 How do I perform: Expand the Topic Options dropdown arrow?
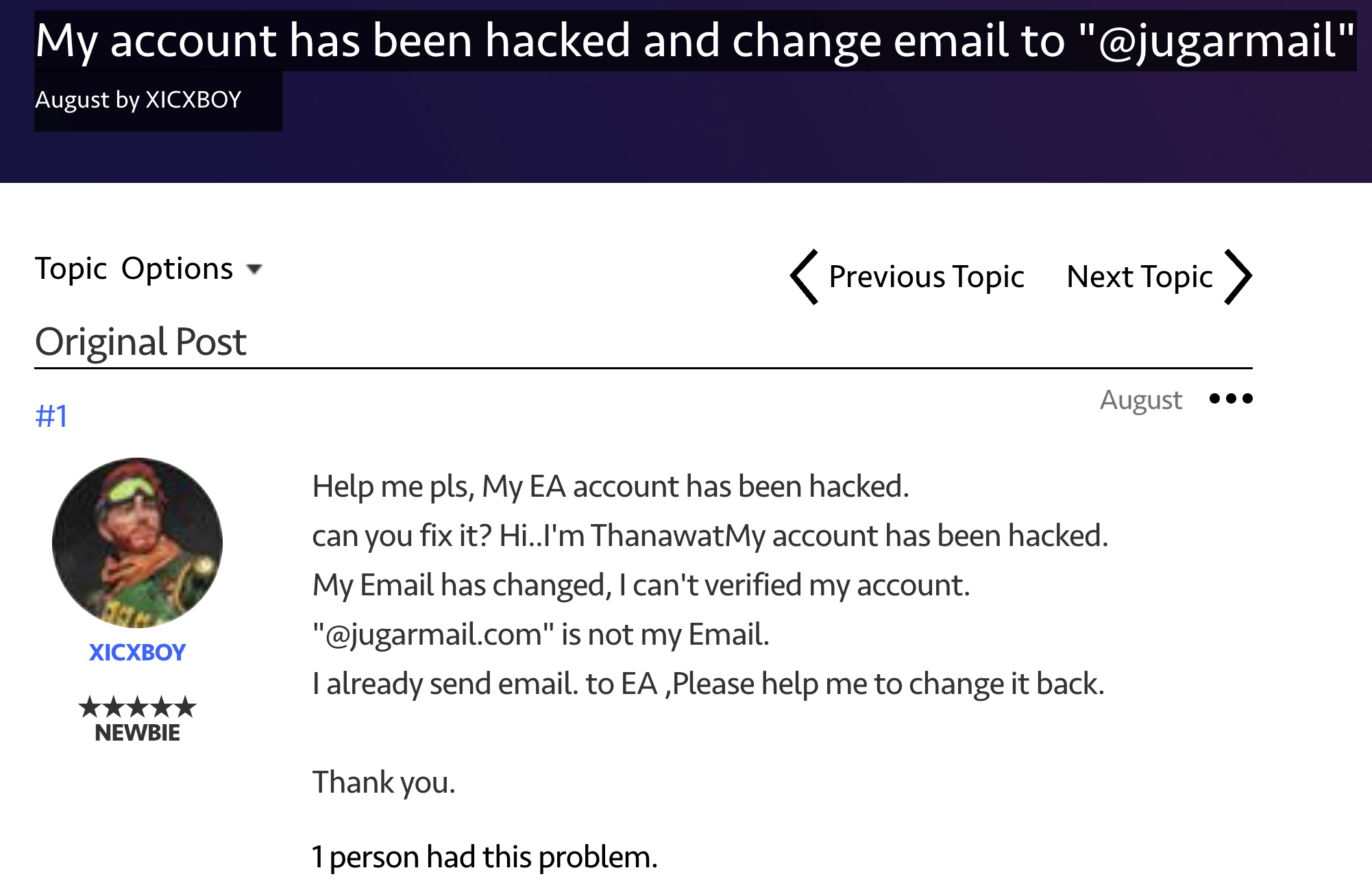[x=254, y=269]
